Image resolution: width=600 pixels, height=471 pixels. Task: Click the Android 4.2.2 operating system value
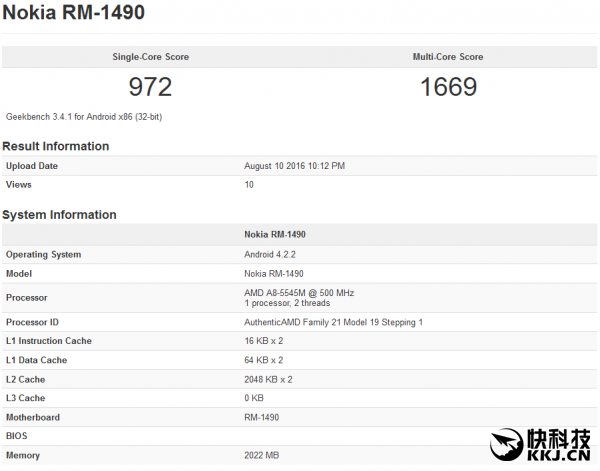(x=272, y=254)
